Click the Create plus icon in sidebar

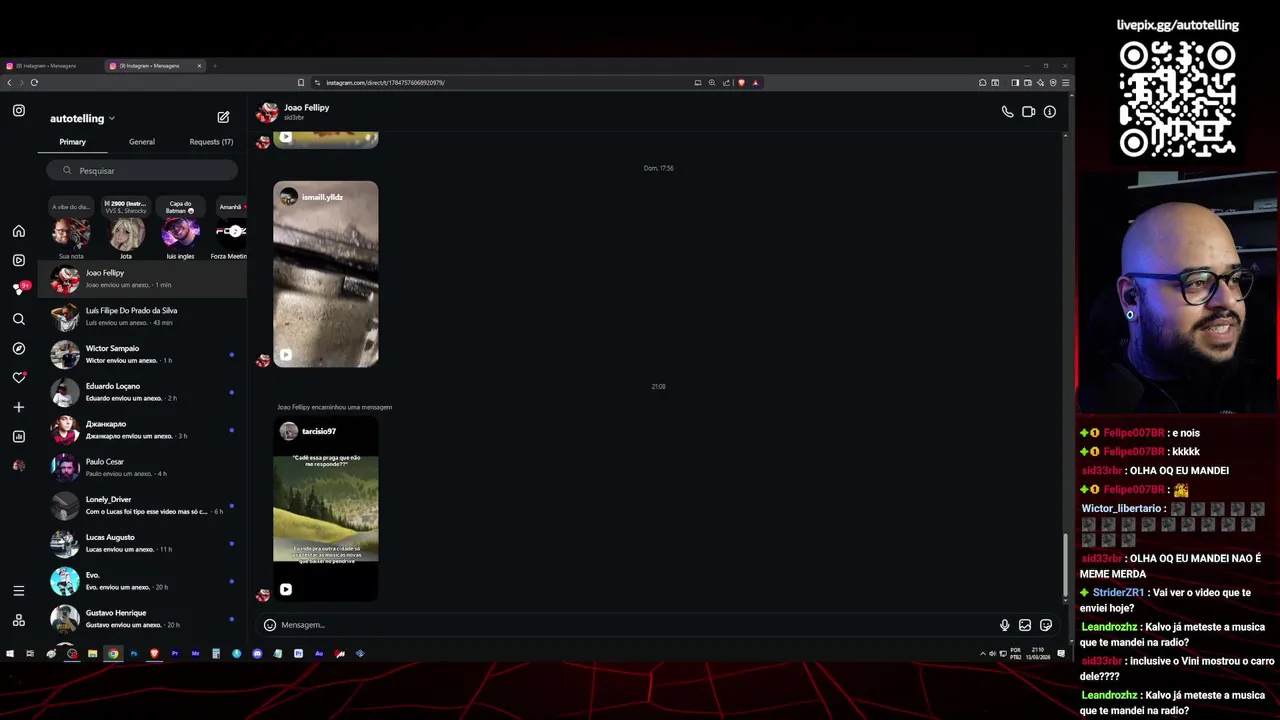tap(18, 407)
